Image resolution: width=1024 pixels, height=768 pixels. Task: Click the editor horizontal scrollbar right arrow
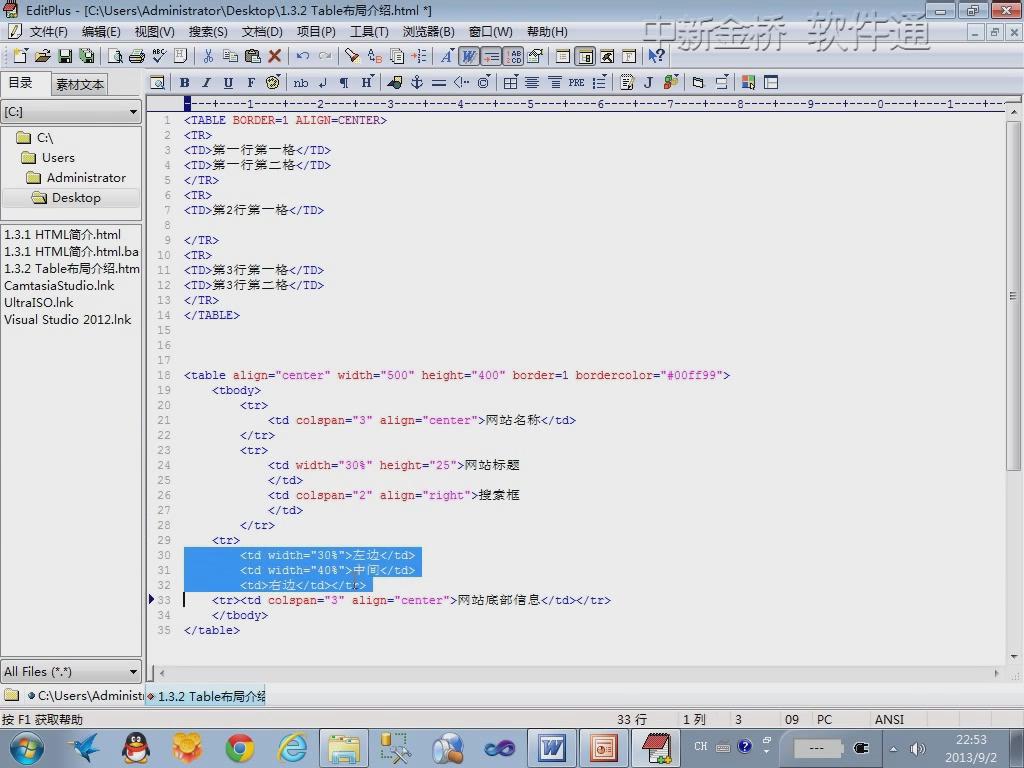pyautogui.click(x=997, y=673)
